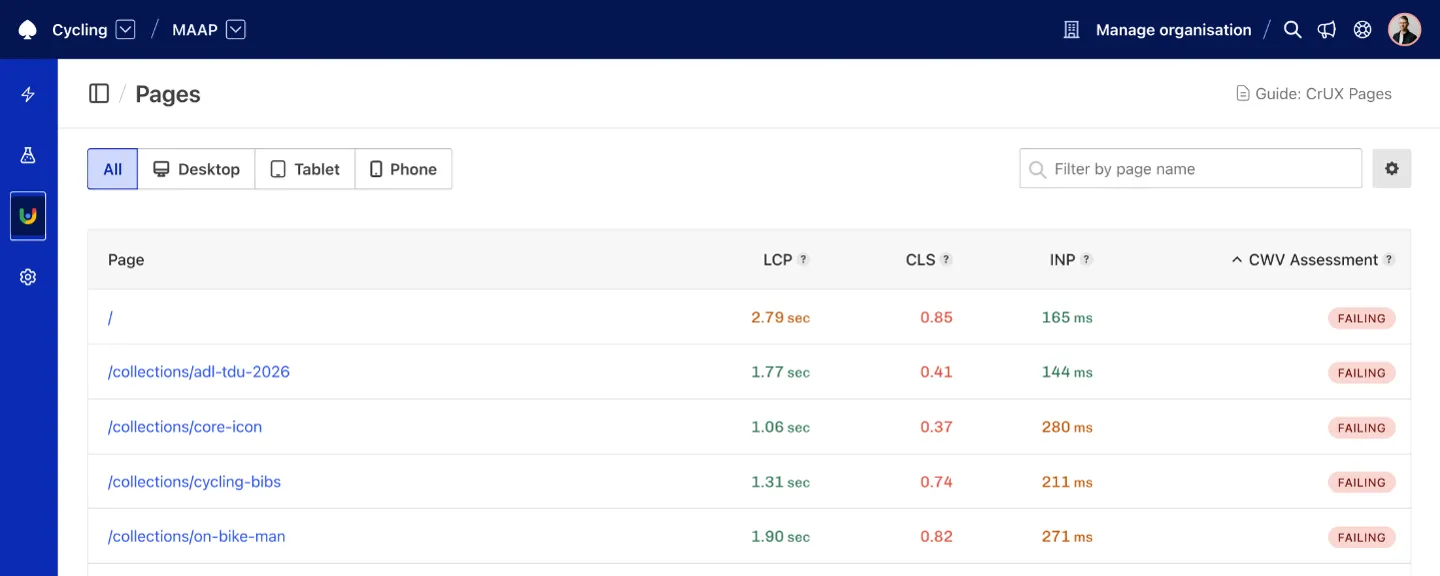Click the organisation building icon in the top bar
1440x576 pixels.
[x=1070, y=29]
